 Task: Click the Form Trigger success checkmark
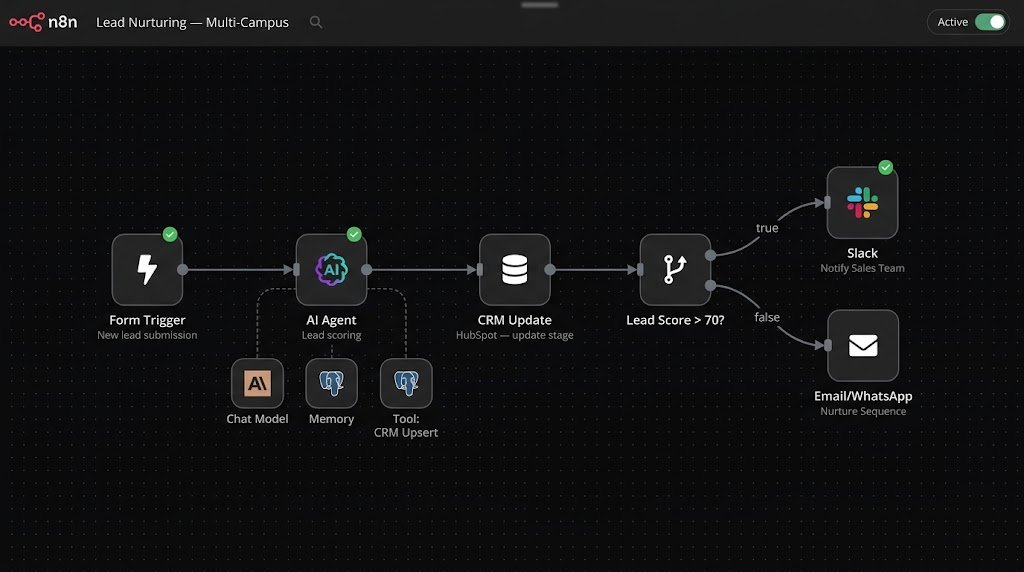[x=170, y=234]
